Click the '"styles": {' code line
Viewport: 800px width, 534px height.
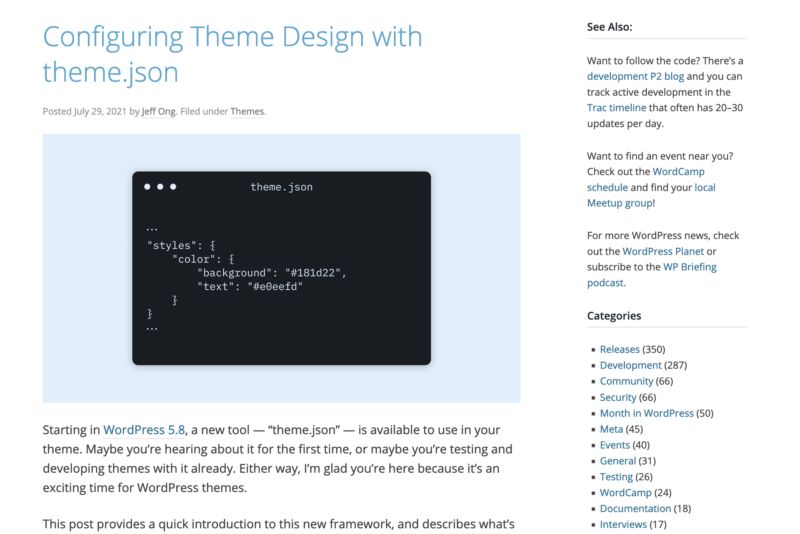tap(181, 245)
